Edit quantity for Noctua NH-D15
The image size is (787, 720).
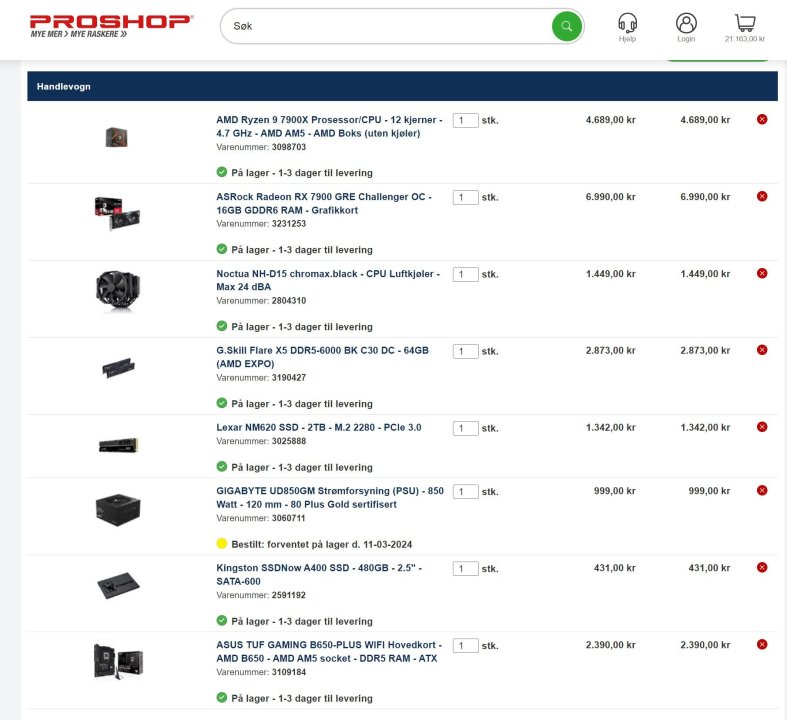[465, 274]
